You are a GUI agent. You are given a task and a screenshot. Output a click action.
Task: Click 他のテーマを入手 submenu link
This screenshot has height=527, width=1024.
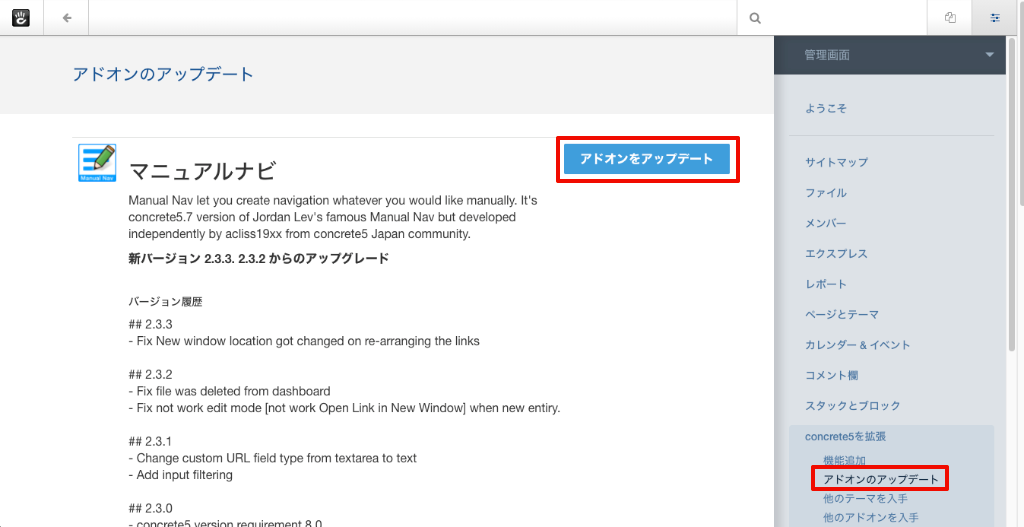click(x=865, y=499)
